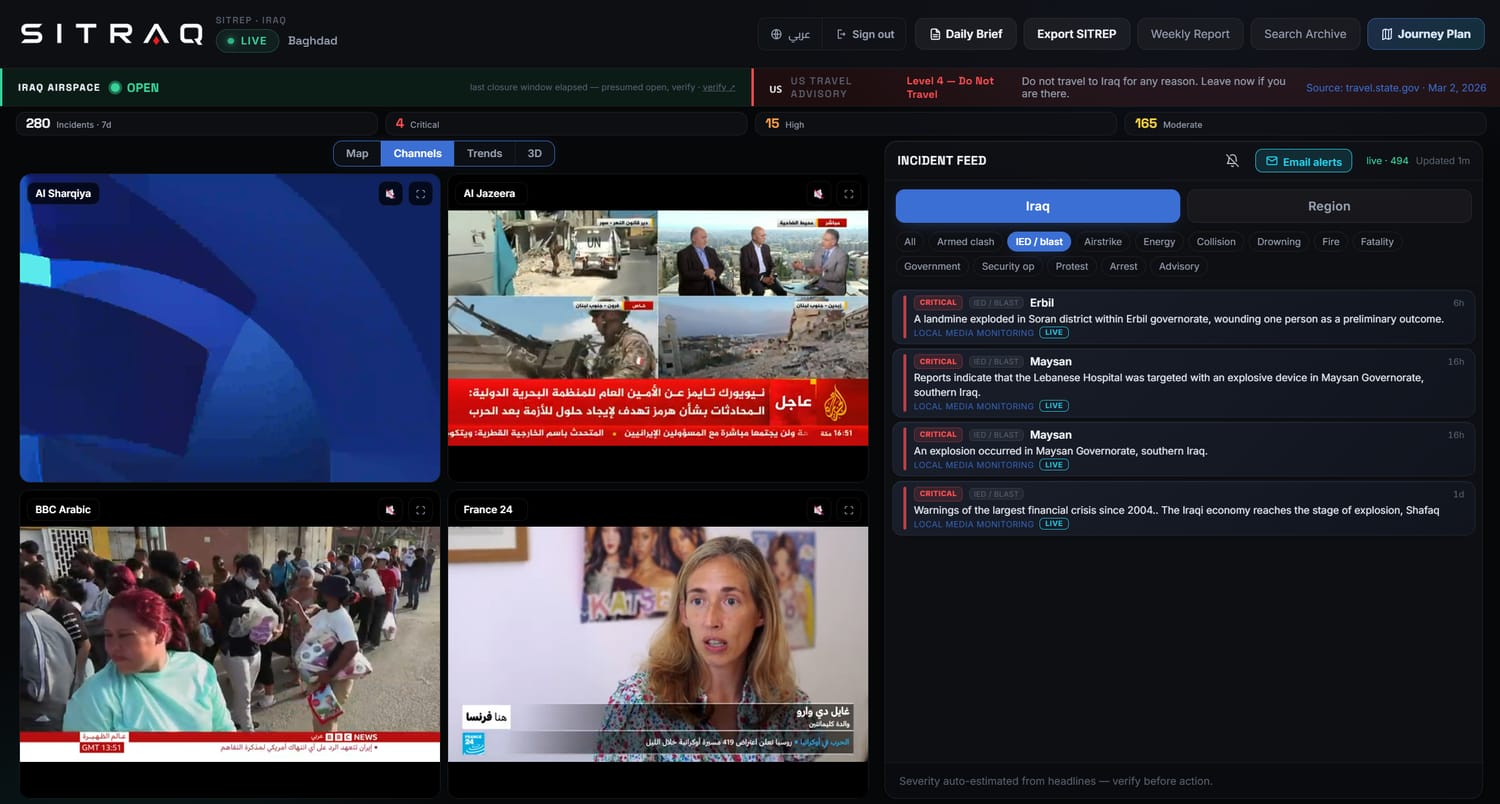Select the Iraq feed tab
Image resolution: width=1500 pixels, height=804 pixels.
tap(1037, 206)
